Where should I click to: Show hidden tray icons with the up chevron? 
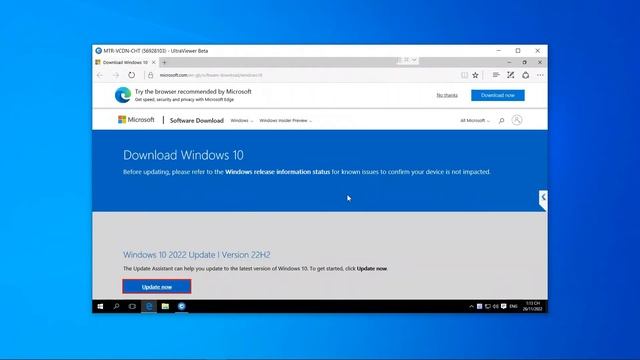pos(471,306)
